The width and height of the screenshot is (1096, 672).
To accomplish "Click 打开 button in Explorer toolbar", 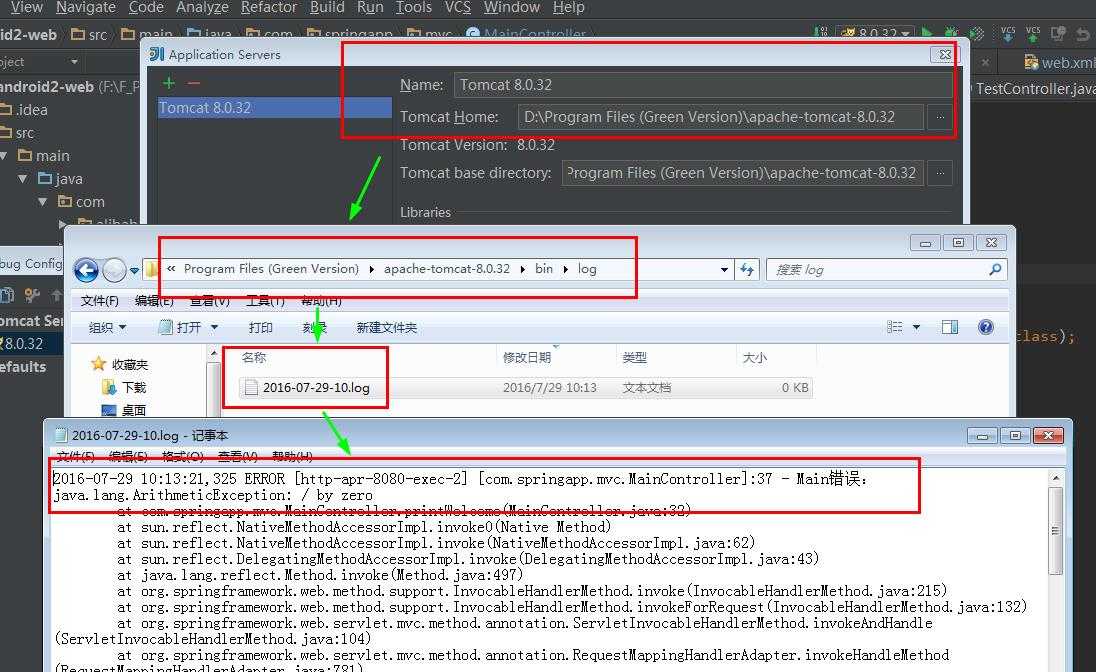I will coord(181,327).
